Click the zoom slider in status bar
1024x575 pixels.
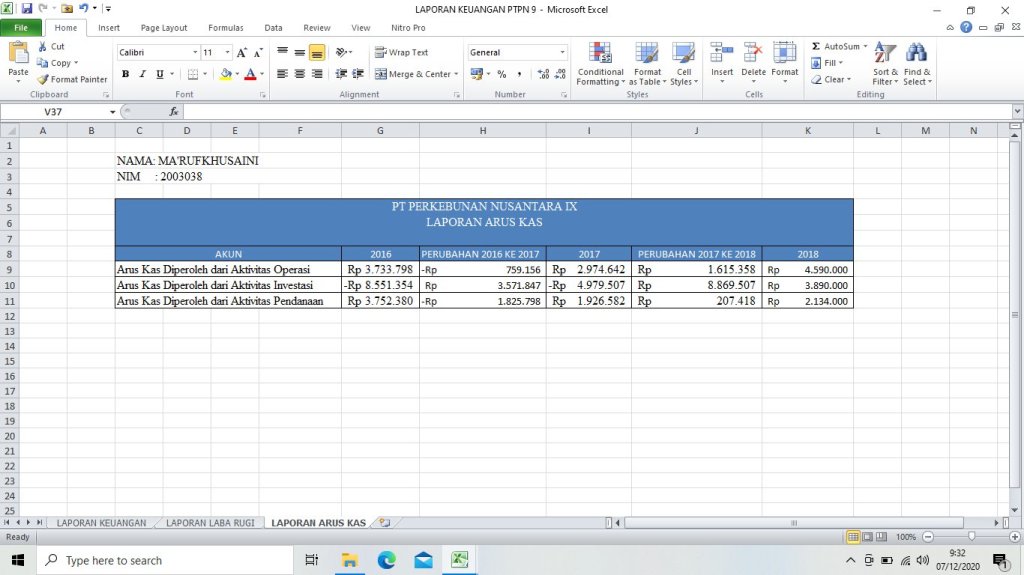click(971, 537)
